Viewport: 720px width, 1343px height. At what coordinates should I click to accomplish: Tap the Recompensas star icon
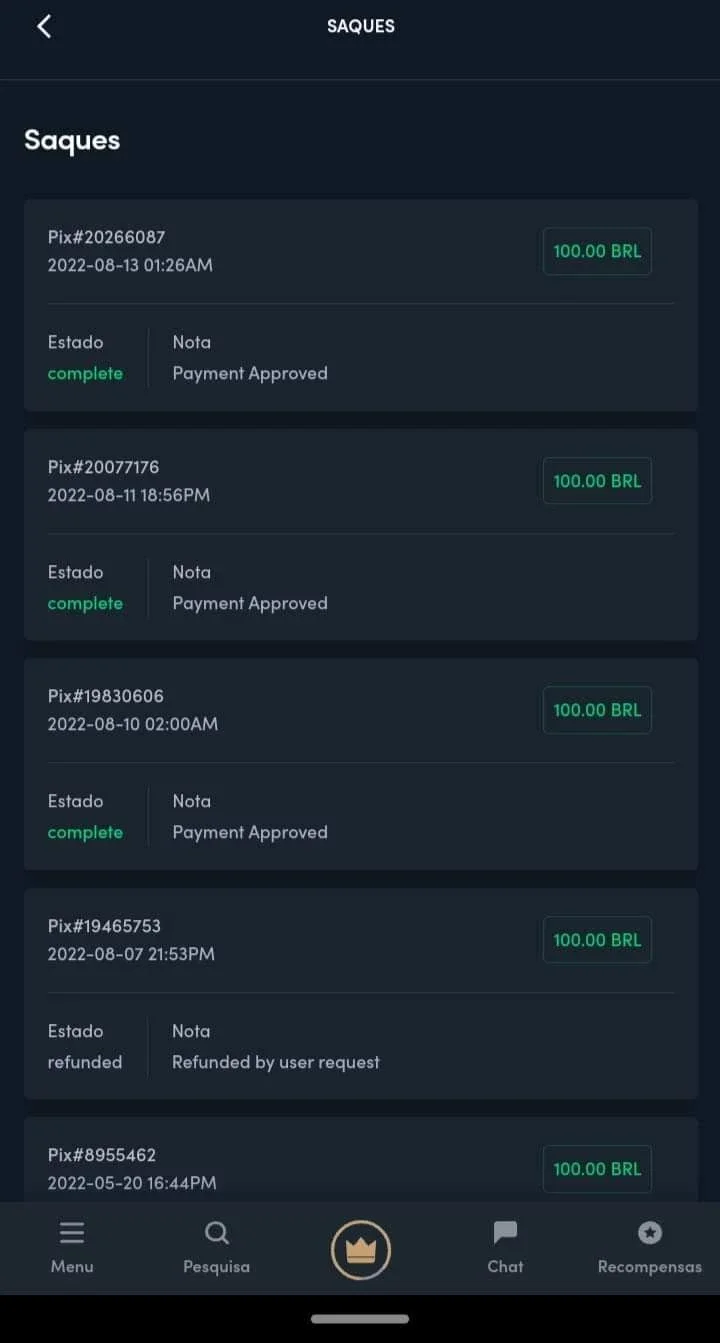coord(650,1232)
